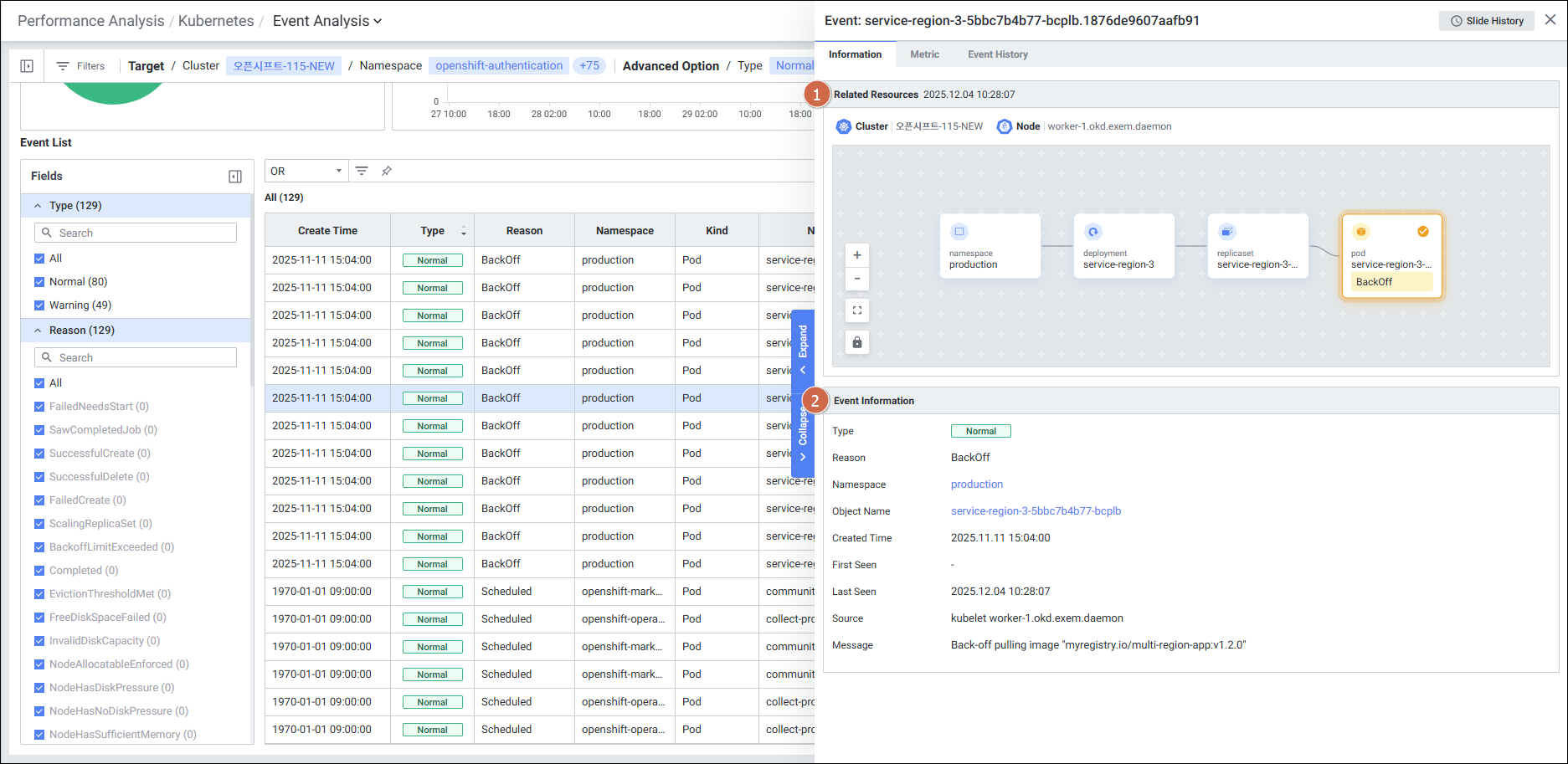
Task: Toggle the FailedNeedsStart reason checkbox
Action: click(x=39, y=407)
